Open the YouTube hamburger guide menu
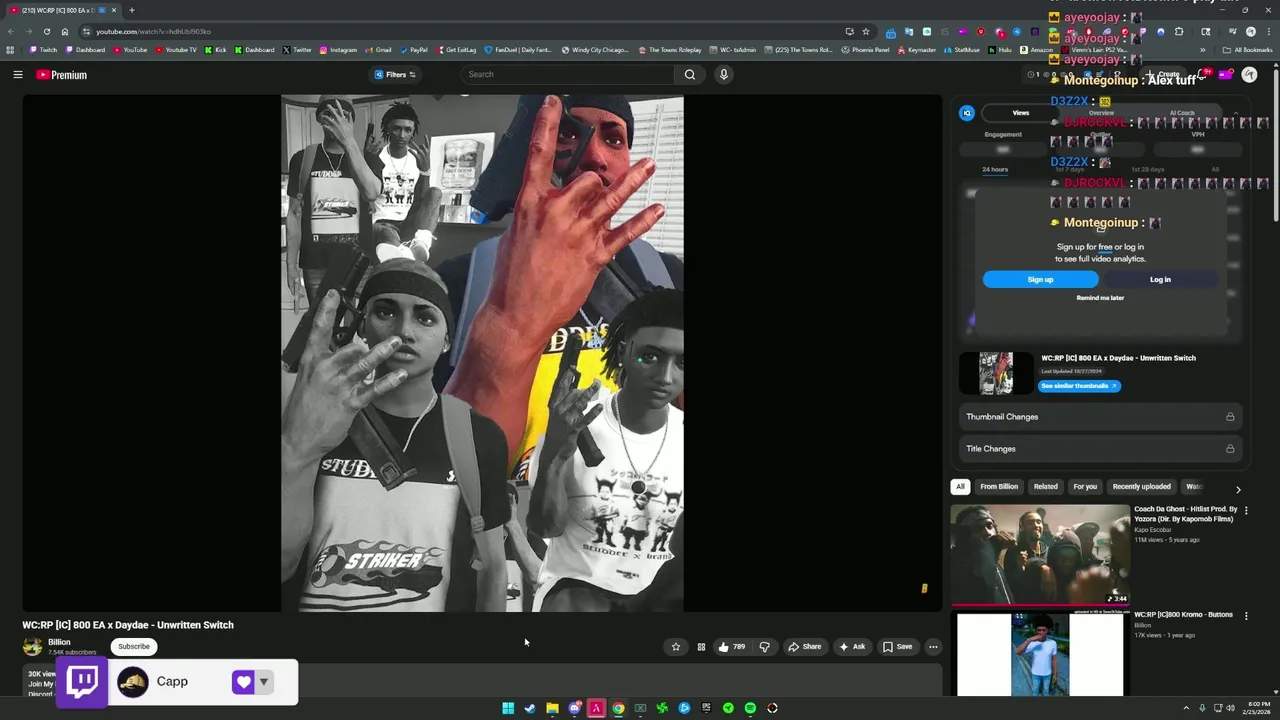1280x720 pixels. click(x=17, y=74)
